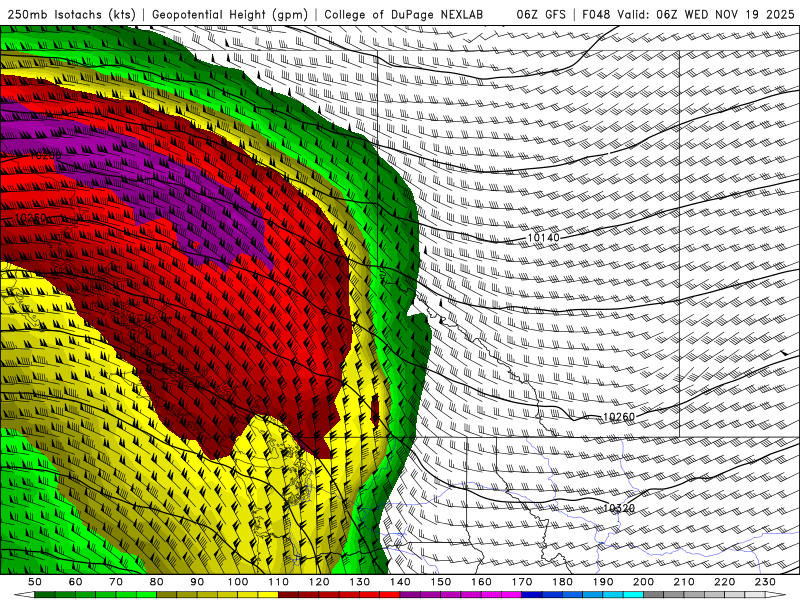800x600 pixels.
Task: Click the 60 kt colorbar label
Action: click(x=76, y=582)
